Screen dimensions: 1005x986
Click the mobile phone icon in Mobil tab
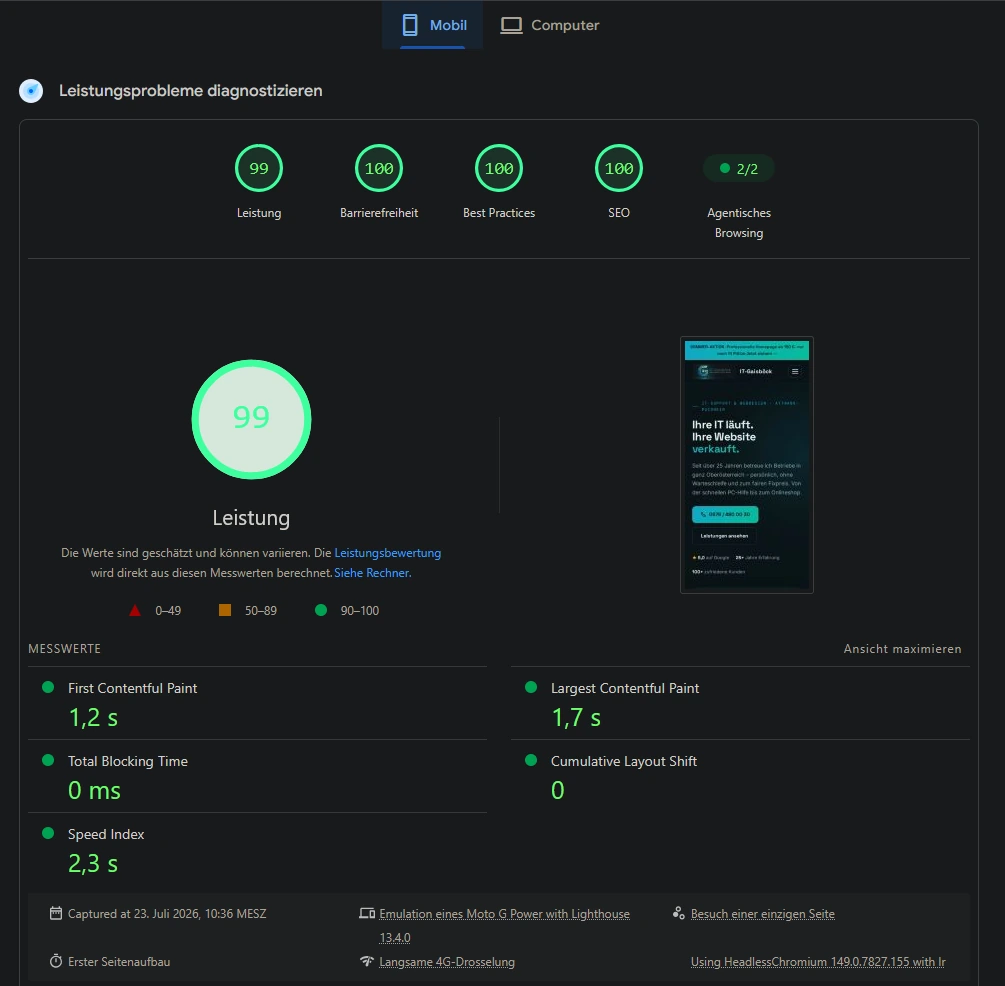tap(410, 25)
